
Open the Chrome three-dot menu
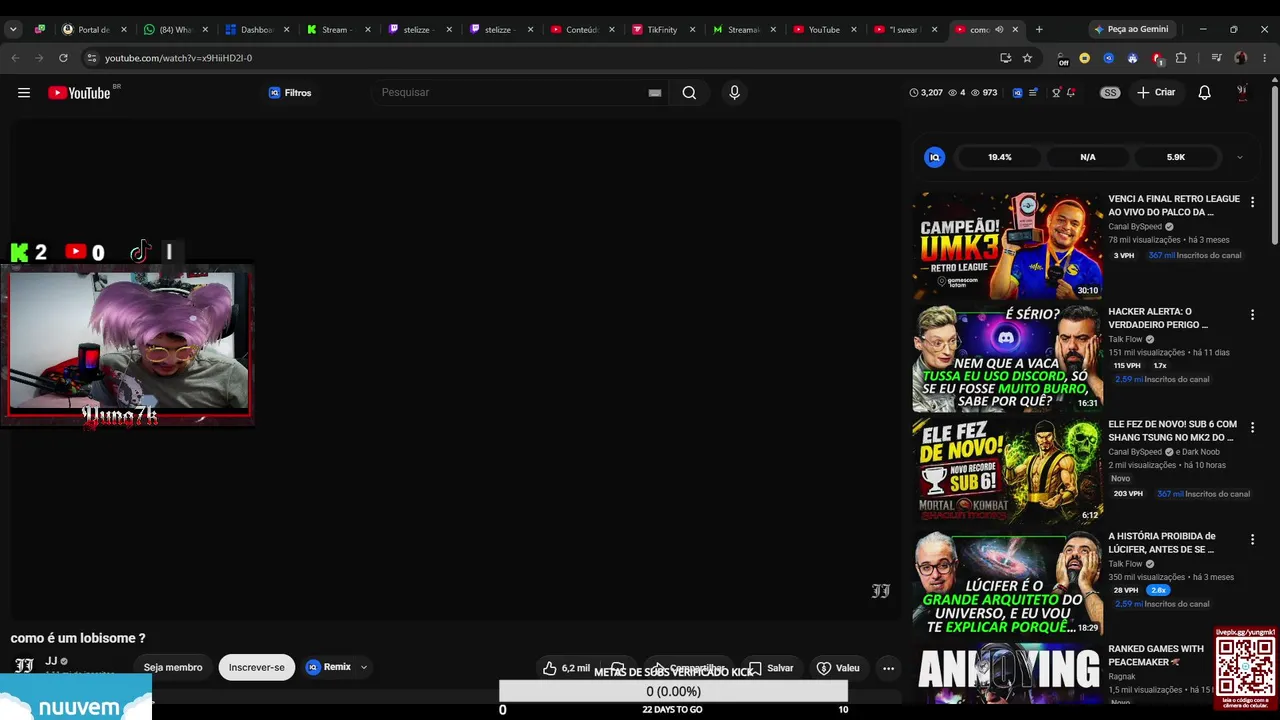click(x=1265, y=58)
